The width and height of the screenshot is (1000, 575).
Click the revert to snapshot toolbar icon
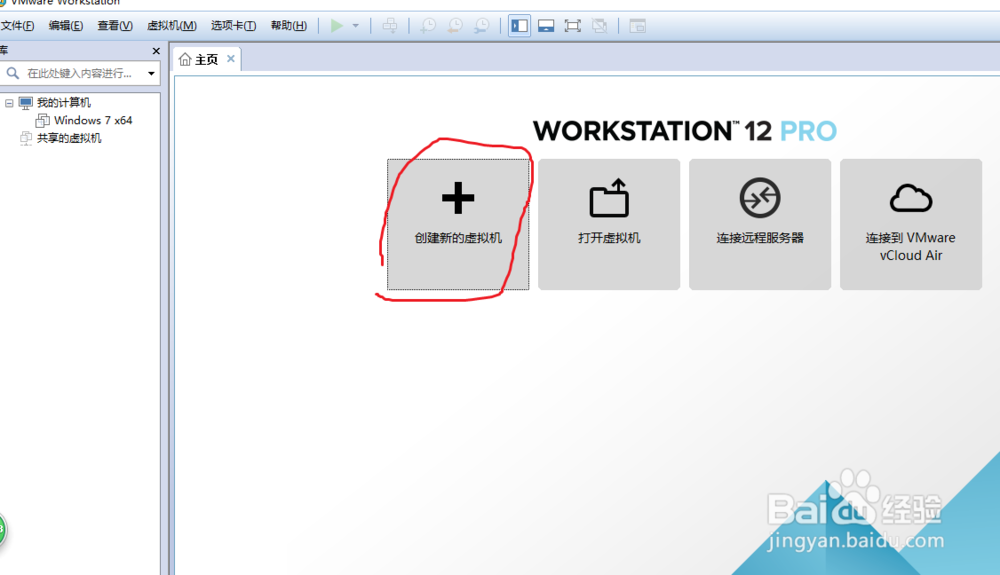pos(455,26)
